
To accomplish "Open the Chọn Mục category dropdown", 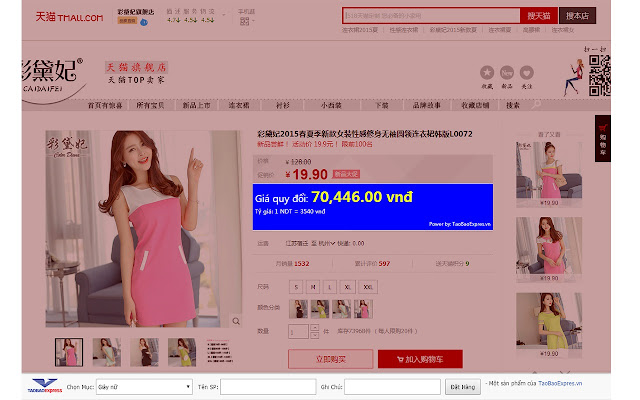I will click(144, 387).
